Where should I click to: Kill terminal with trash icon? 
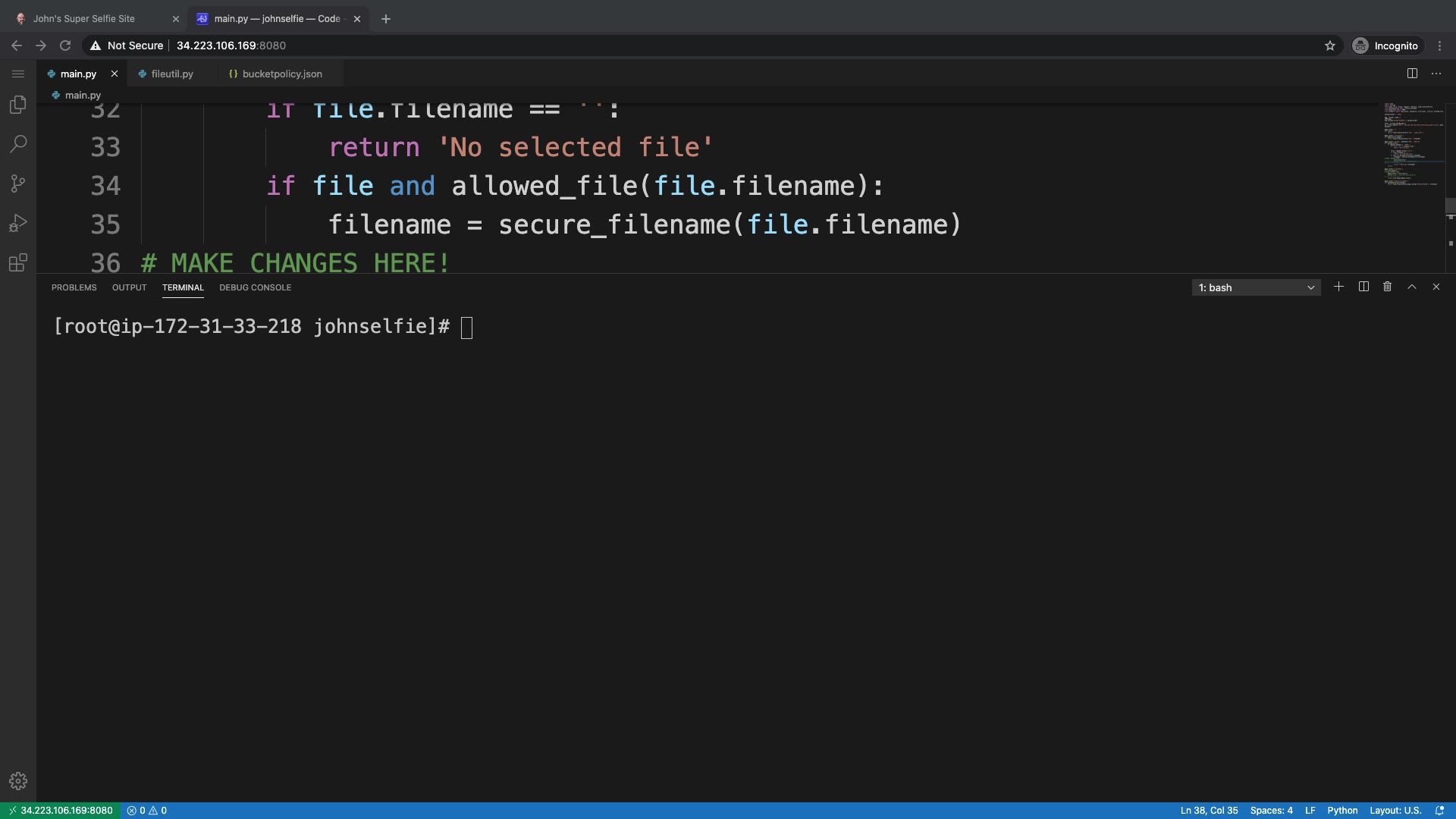click(x=1387, y=287)
